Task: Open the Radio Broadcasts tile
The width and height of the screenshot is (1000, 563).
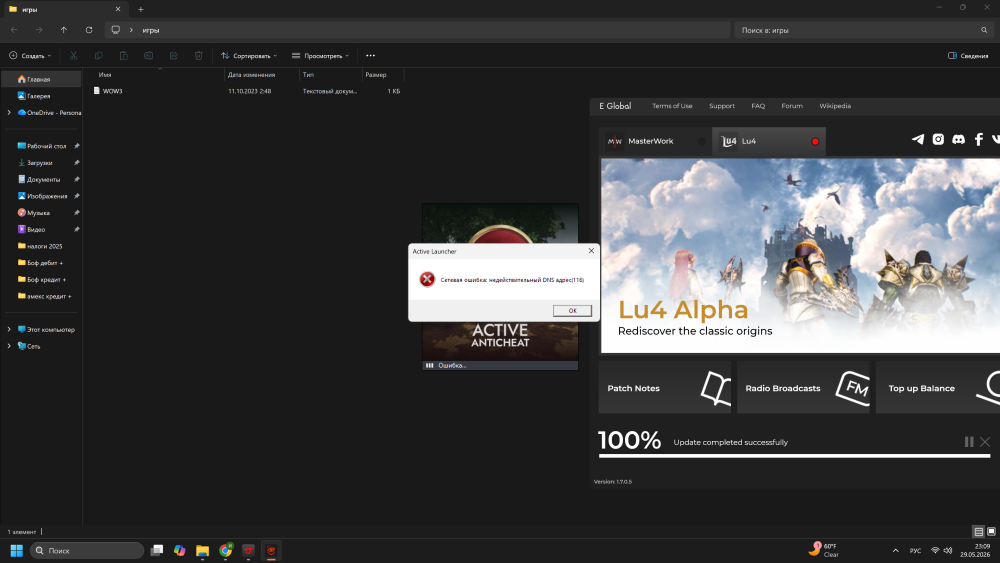Action: click(804, 388)
